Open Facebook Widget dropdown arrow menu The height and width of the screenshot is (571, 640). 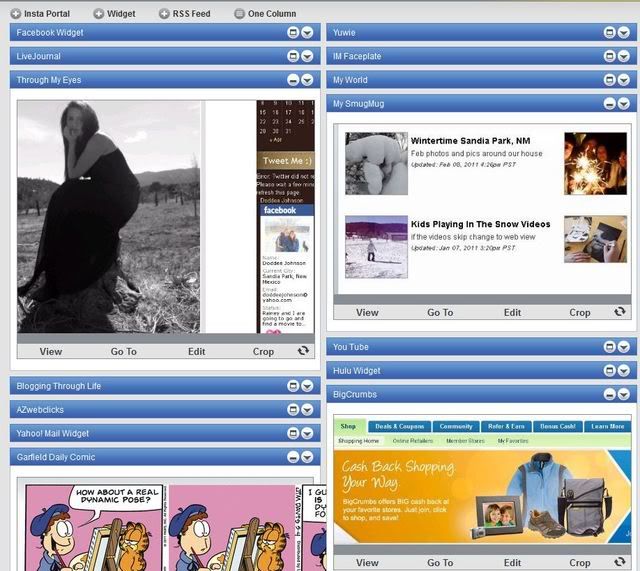tap(307, 32)
